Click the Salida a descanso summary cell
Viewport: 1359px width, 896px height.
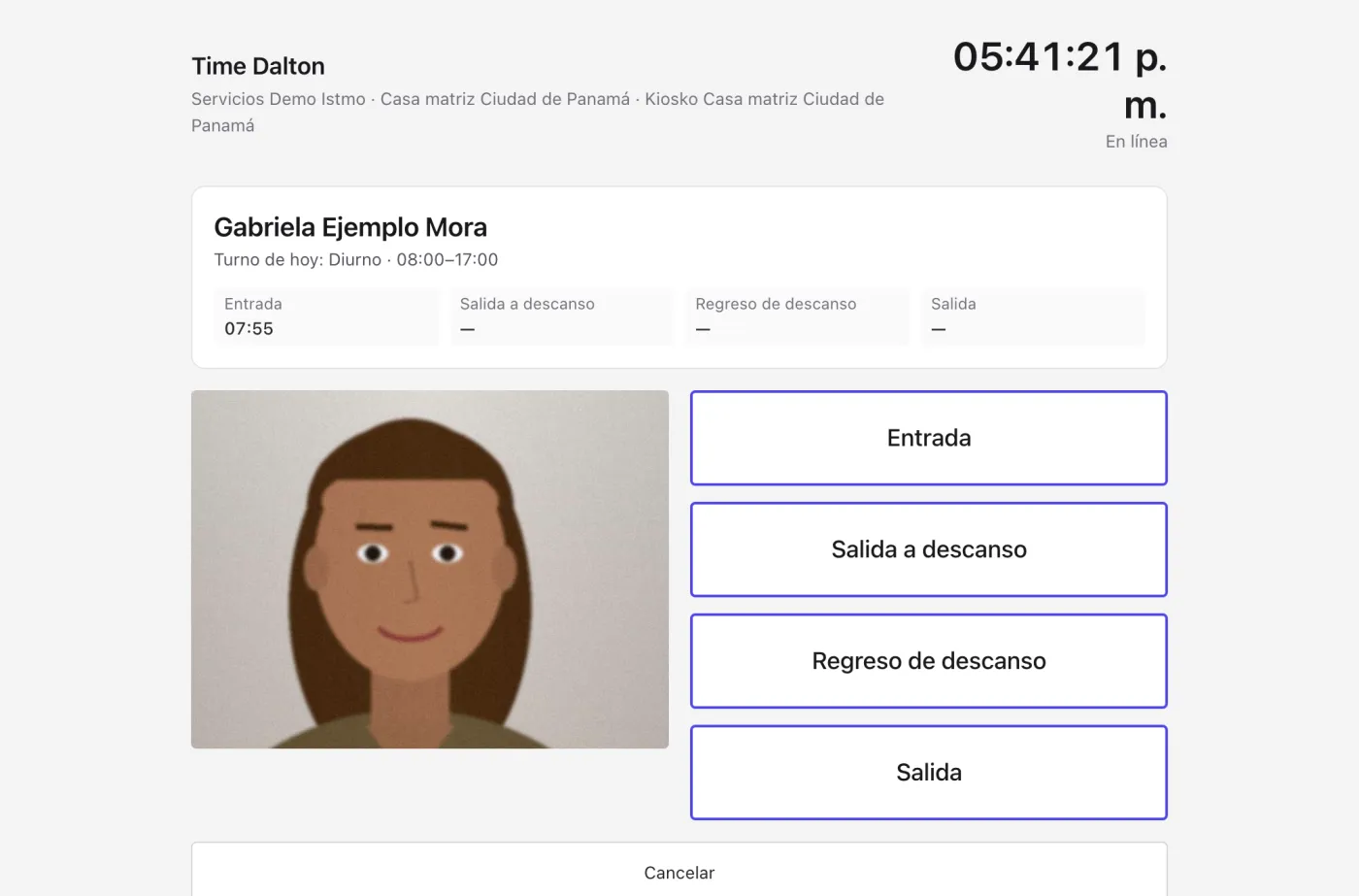coord(562,316)
